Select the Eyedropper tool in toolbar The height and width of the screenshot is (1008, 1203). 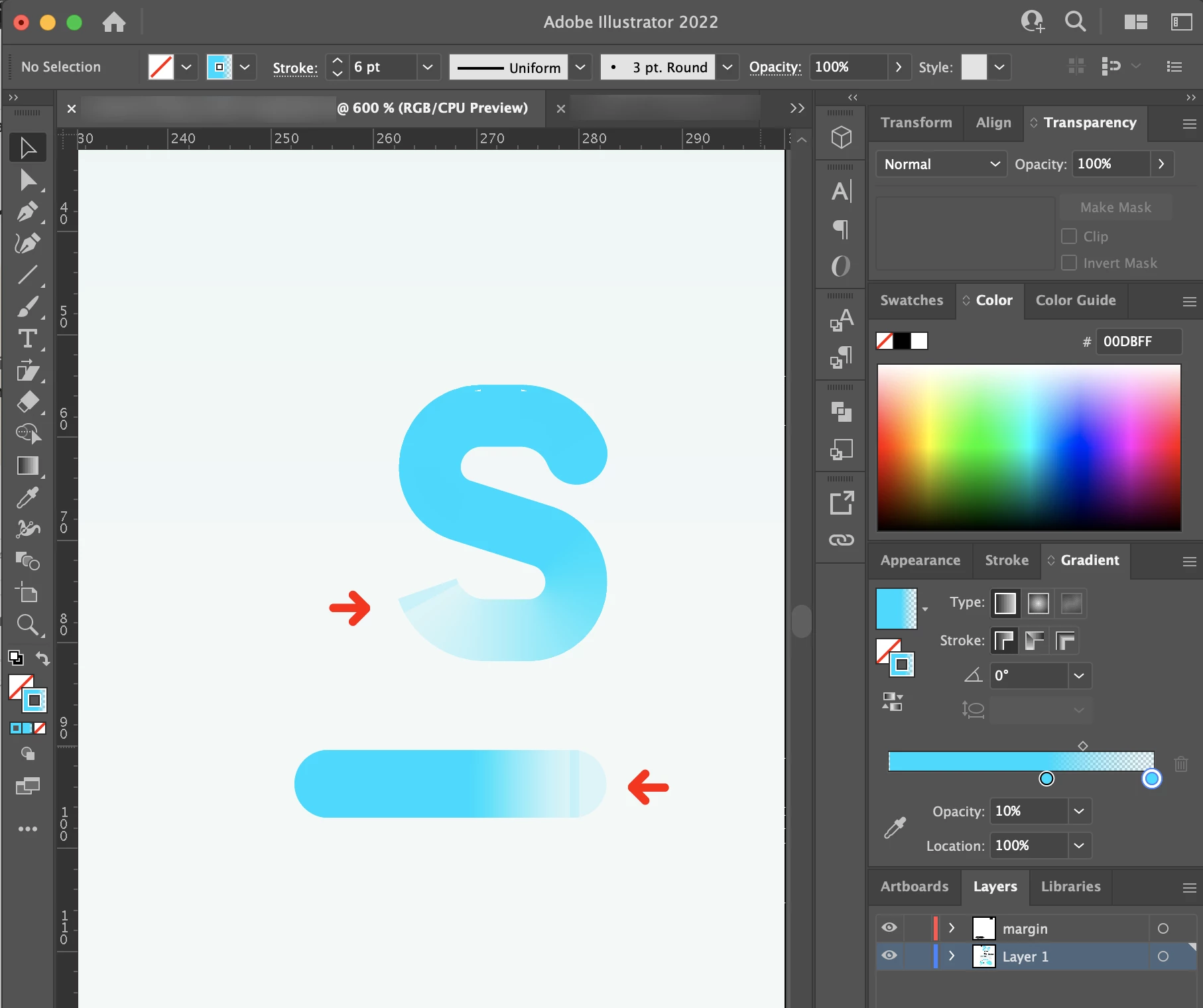[28, 497]
